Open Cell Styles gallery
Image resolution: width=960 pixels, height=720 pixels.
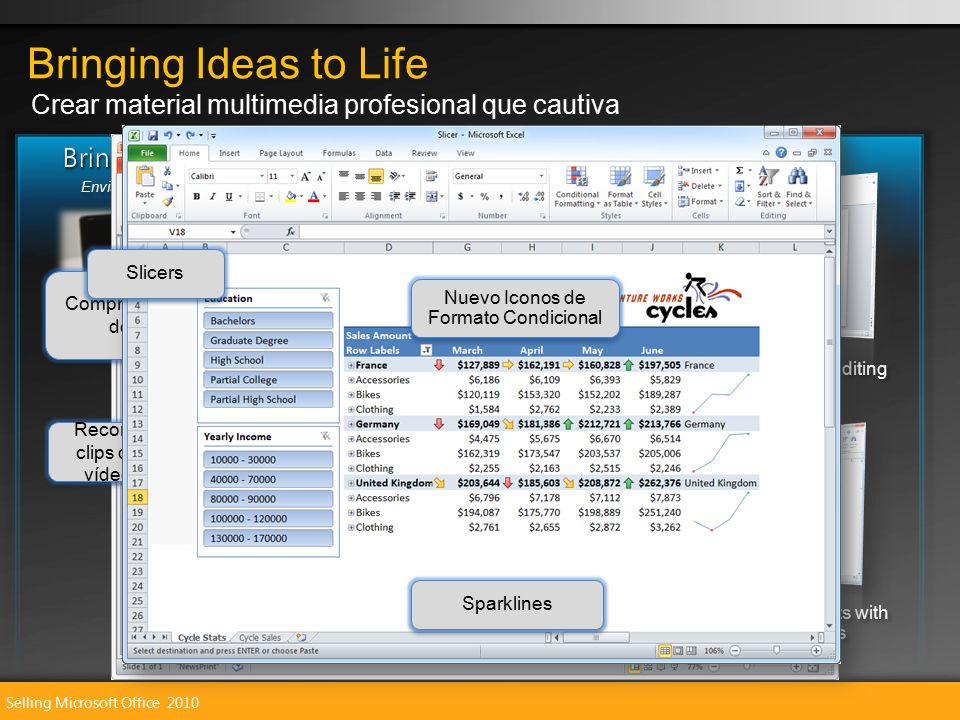pyautogui.click(x=654, y=187)
